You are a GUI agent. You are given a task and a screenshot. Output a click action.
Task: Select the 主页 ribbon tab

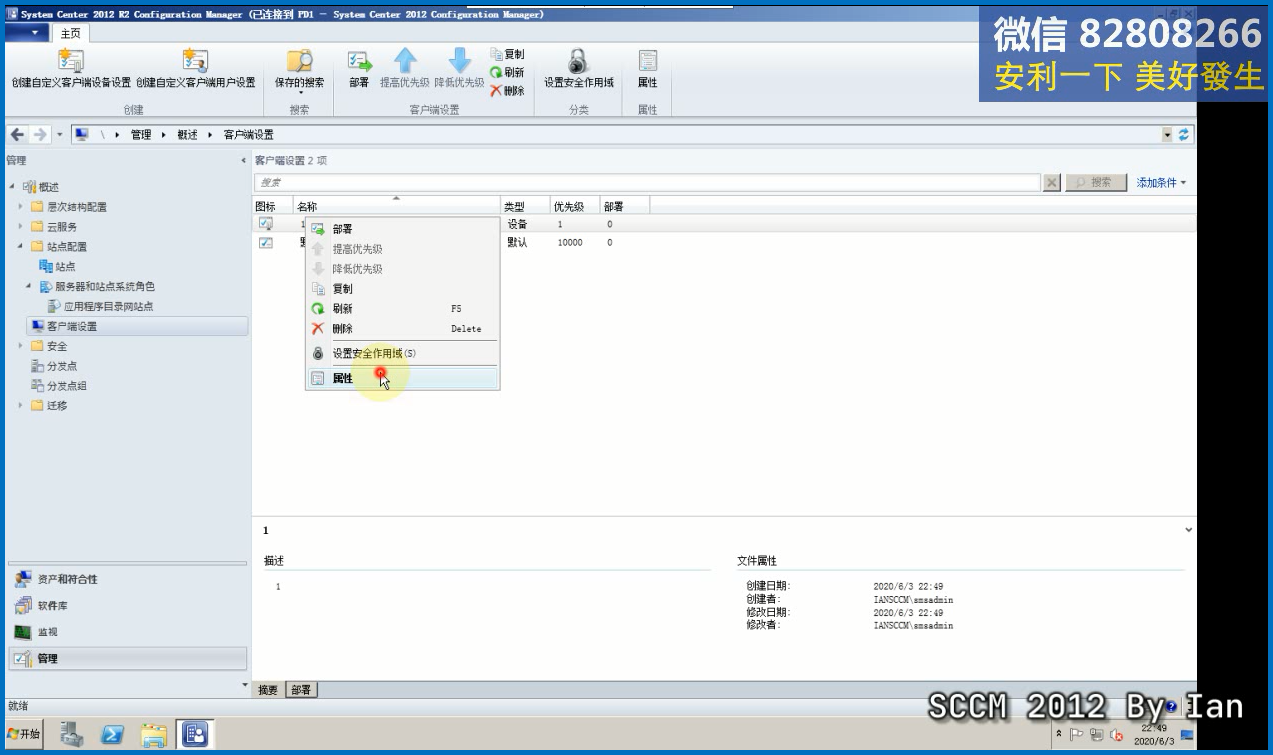click(x=70, y=33)
